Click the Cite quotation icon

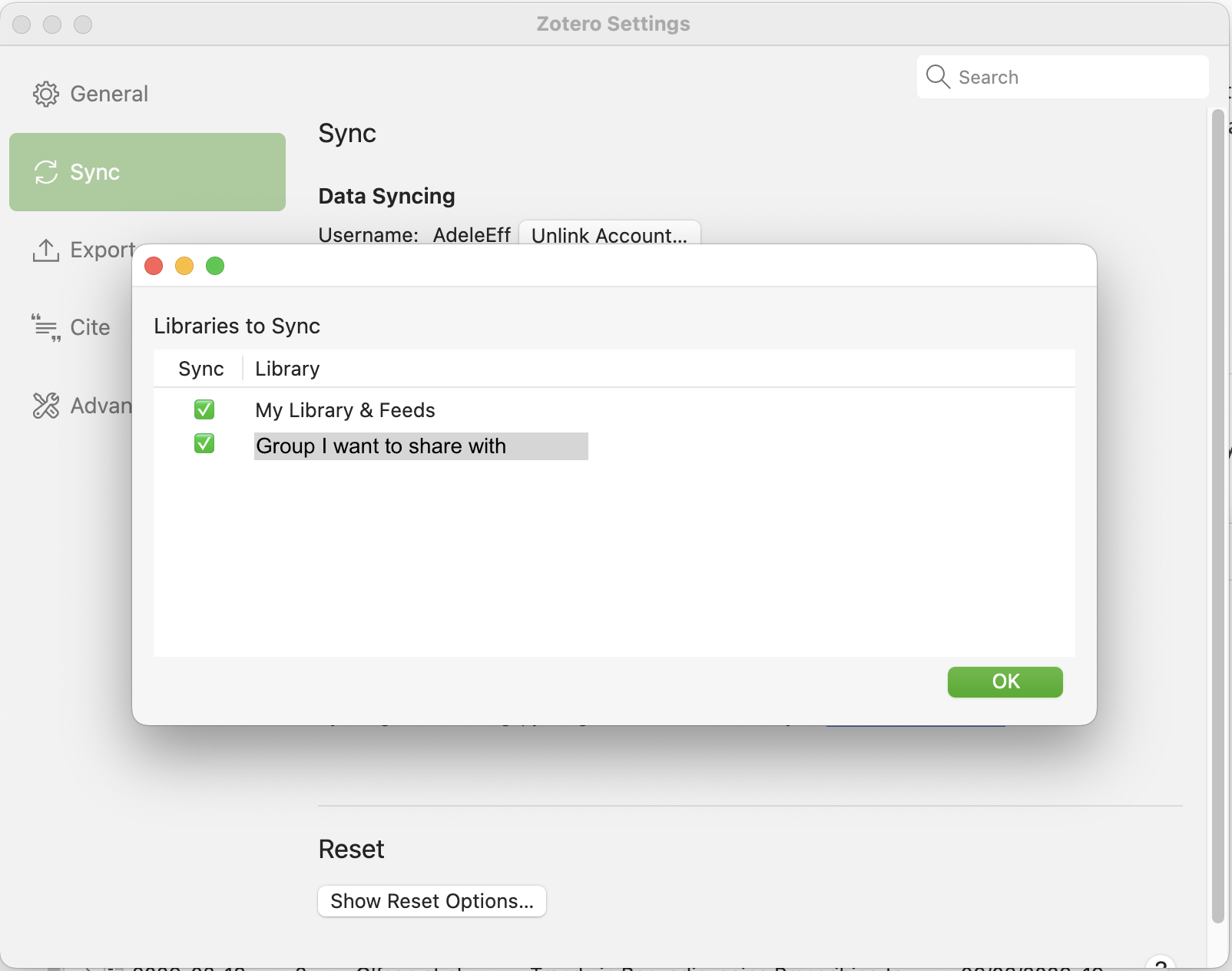[x=45, y=327]
